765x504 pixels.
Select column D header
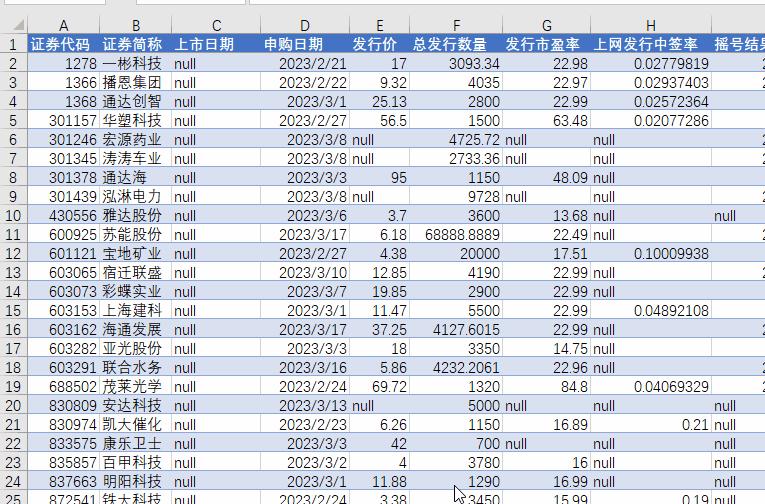pyautogui.click(x=305, y=25)
